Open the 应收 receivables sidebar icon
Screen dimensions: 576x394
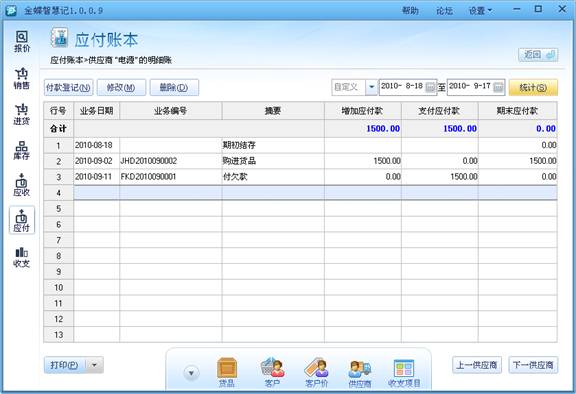[22, 185]
